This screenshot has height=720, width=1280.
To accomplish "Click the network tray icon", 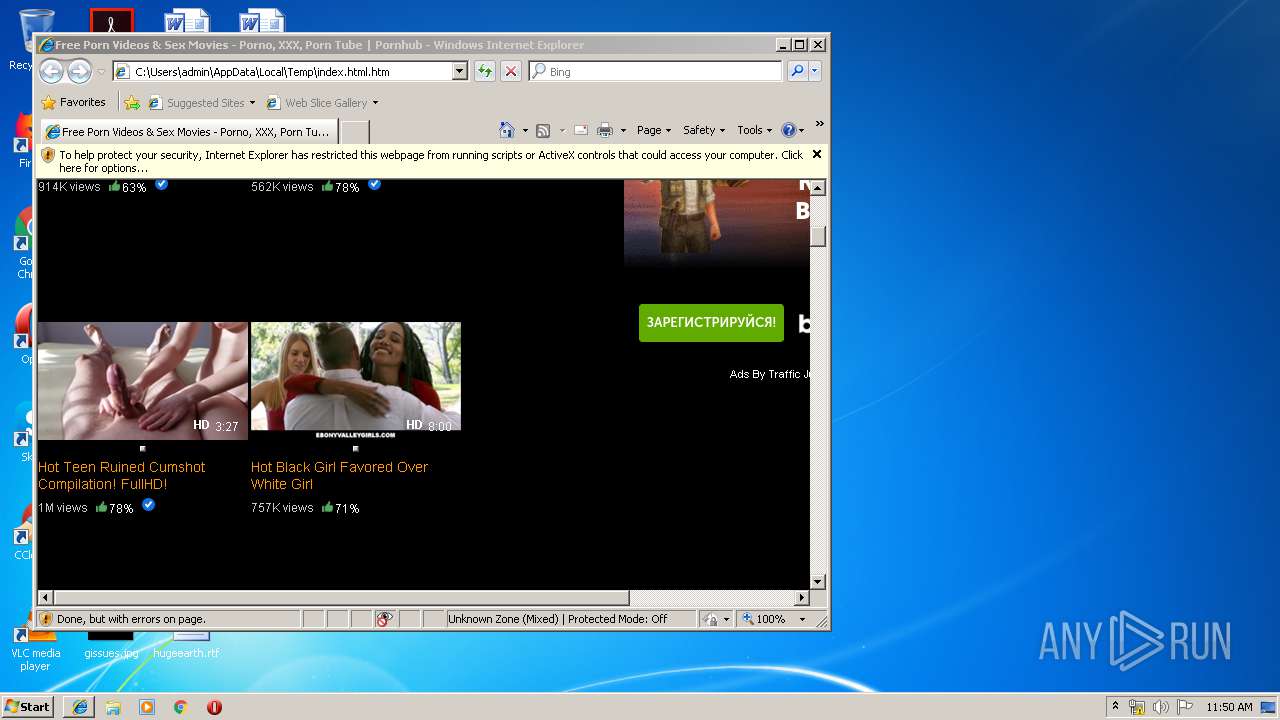I will coord(1137,707).
